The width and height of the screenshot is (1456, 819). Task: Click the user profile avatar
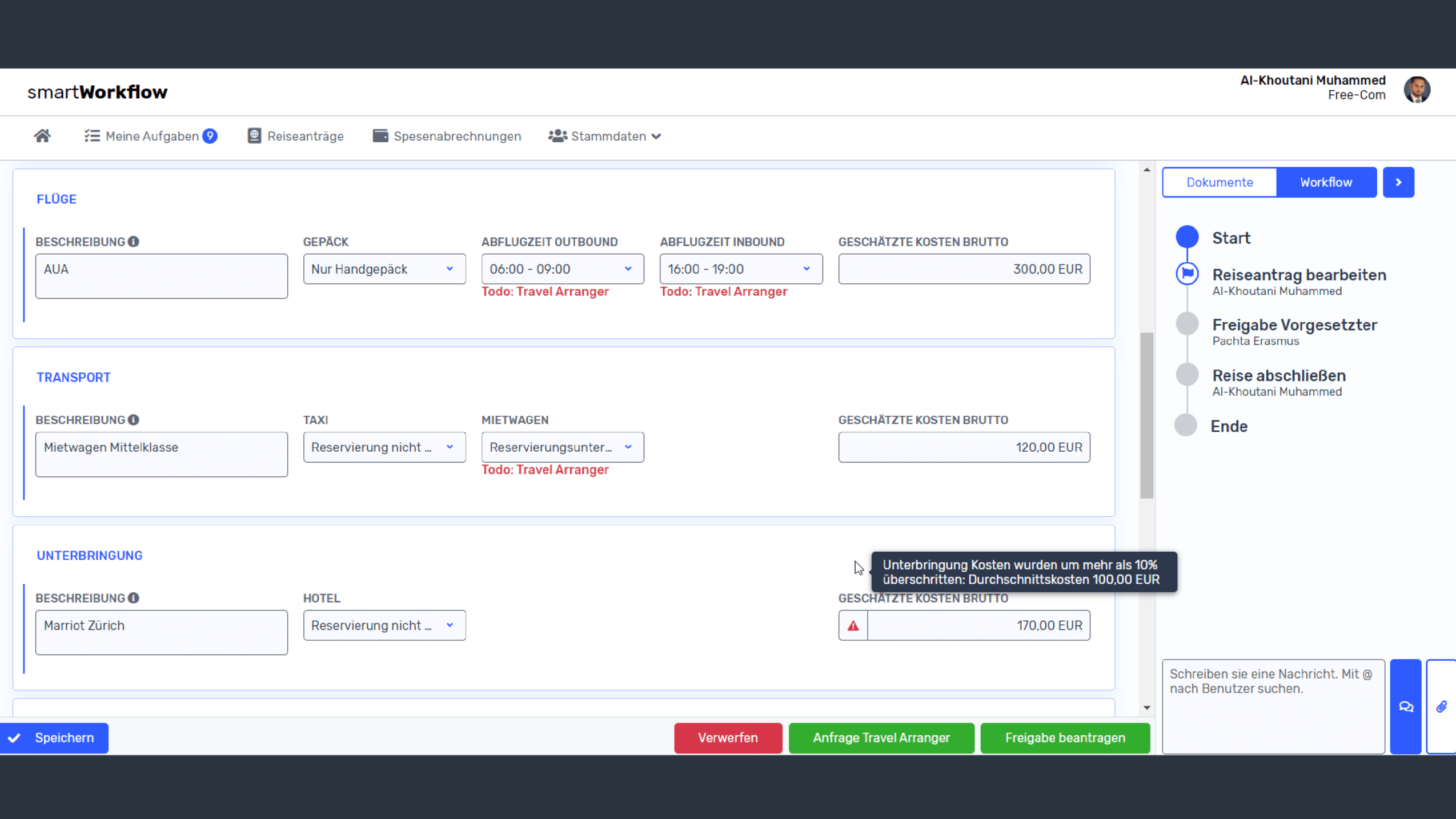point(1417,90)
